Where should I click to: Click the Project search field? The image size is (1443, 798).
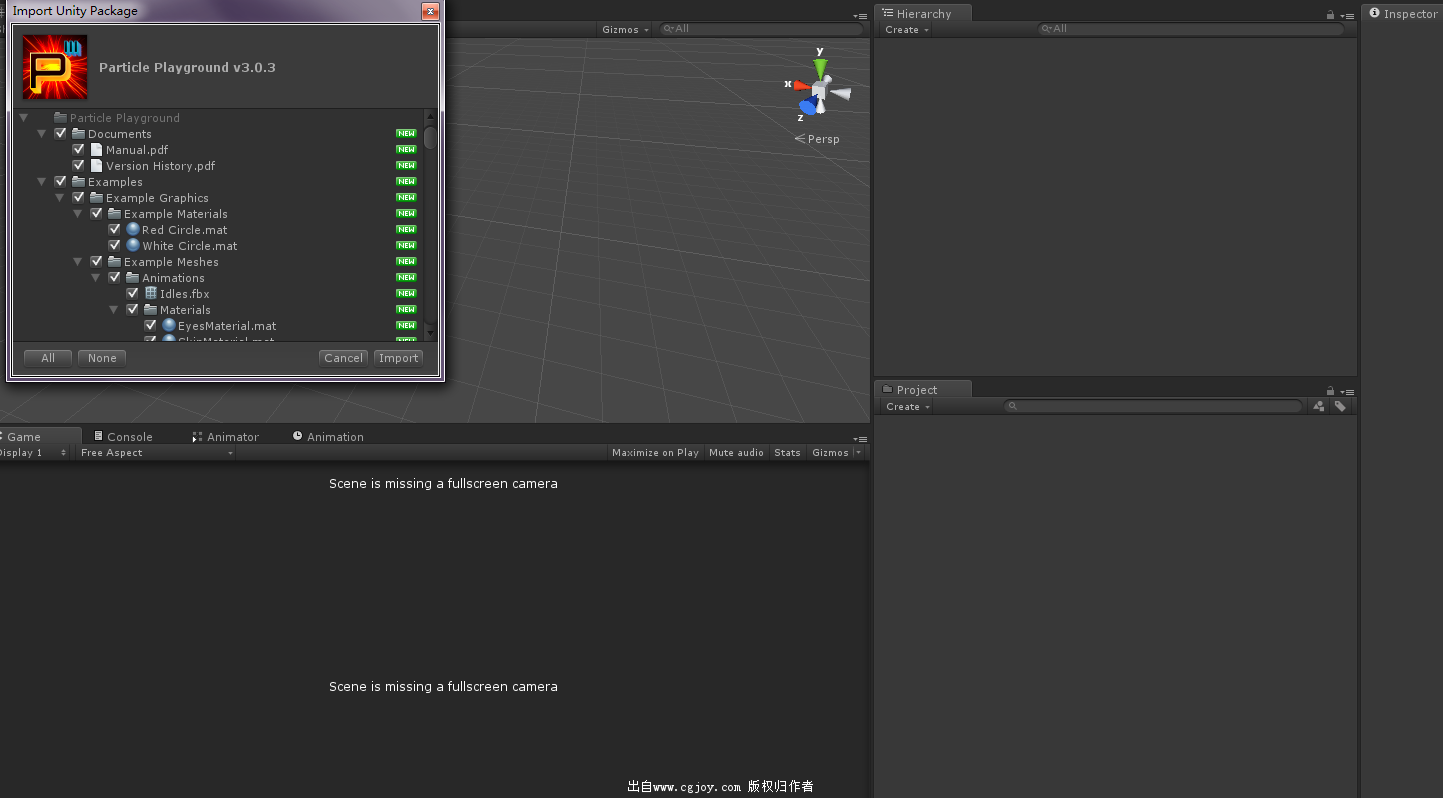[x=1154, y=406]
